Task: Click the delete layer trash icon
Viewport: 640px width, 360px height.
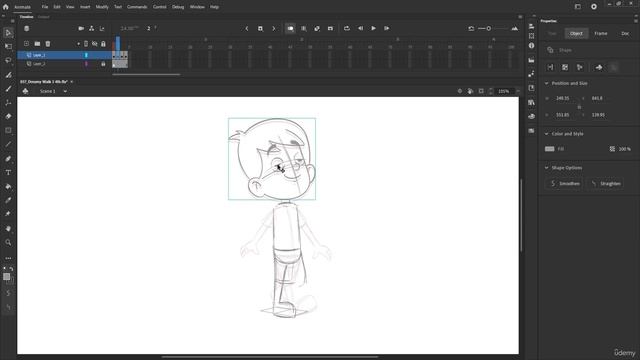Action: click(x=48, y=44)
